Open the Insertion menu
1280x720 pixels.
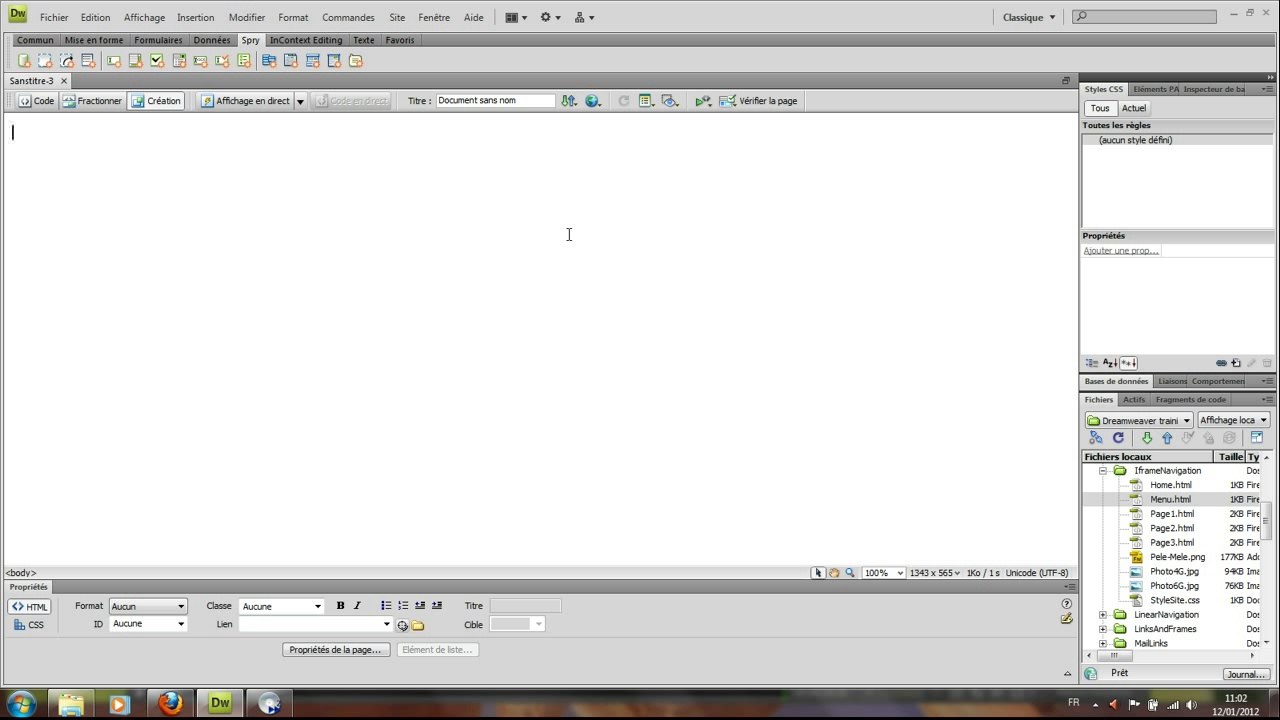(195, 17)
